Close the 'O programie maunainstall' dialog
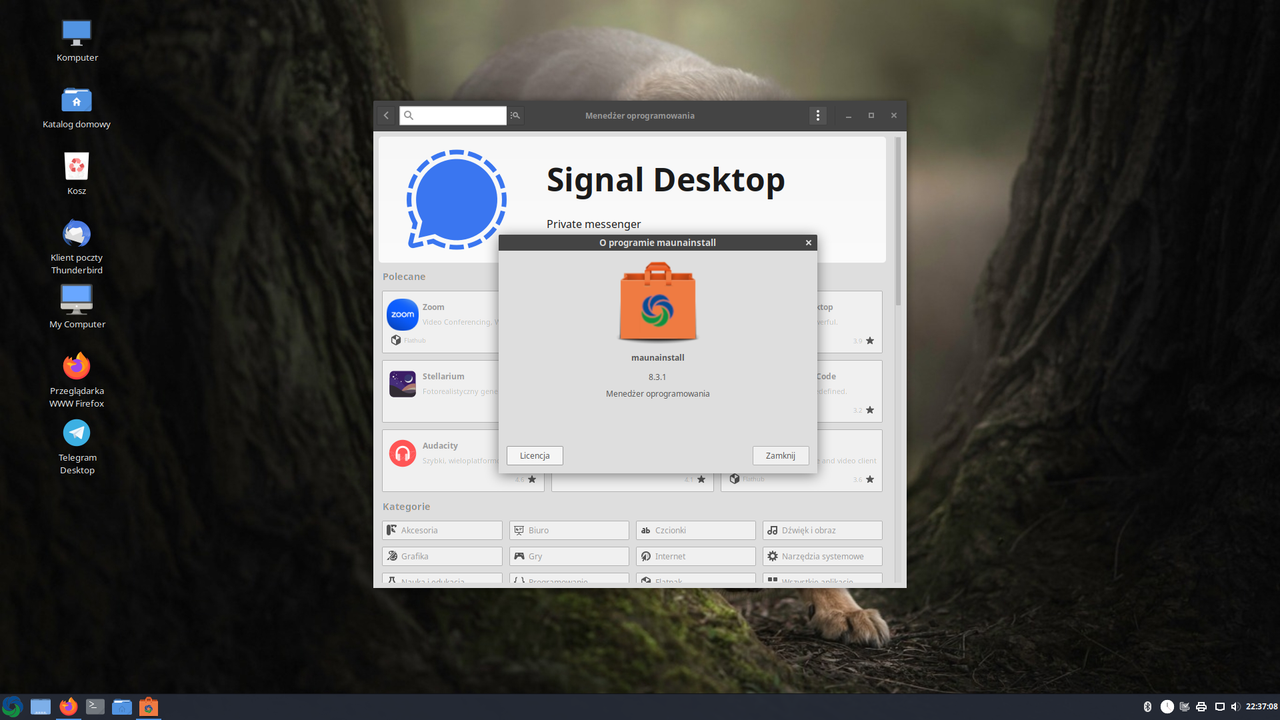The width and height of the screenshot is (1280, 720). click(808, 242)
